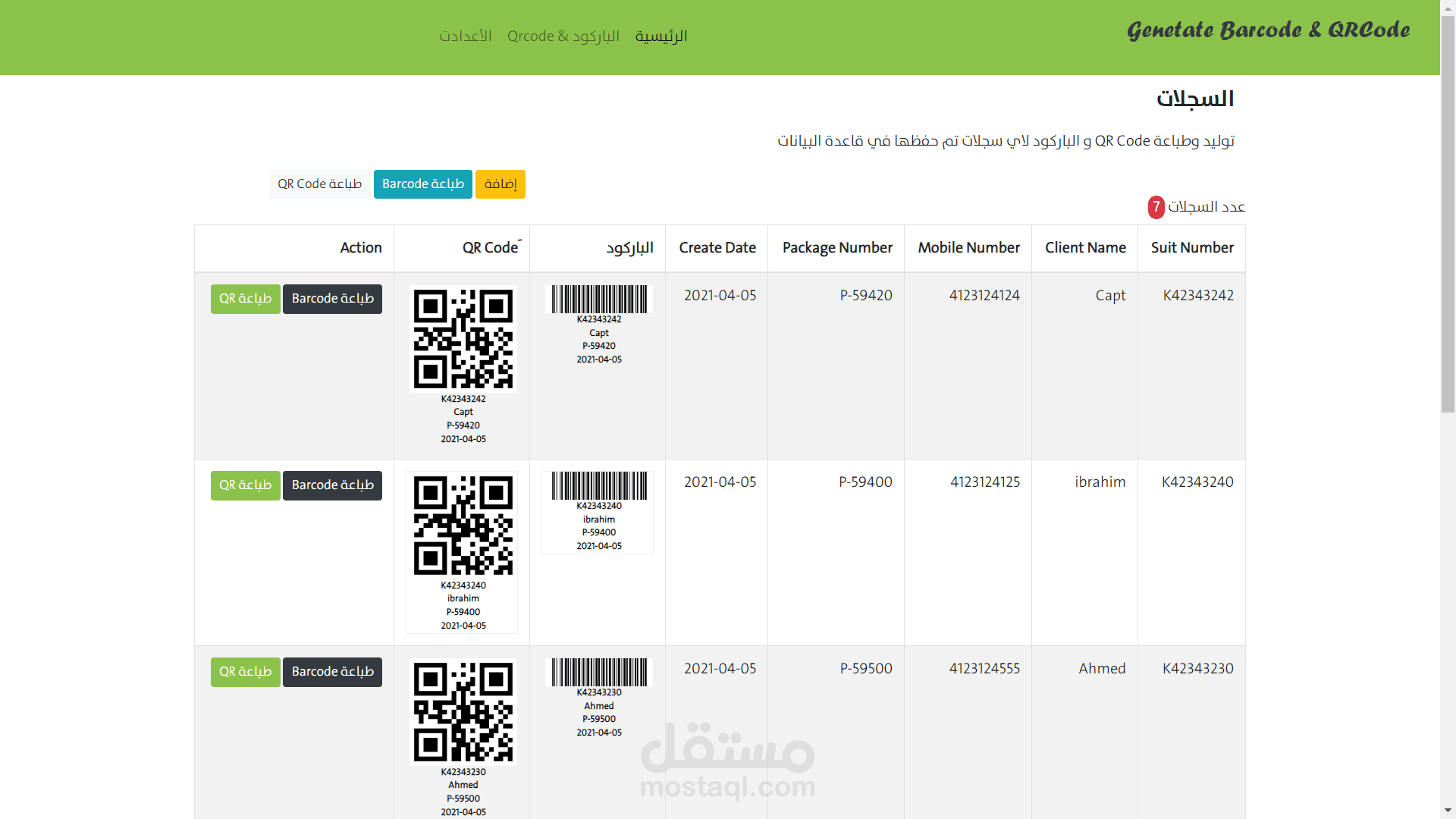Image resolution: width=1456 pixels, height=819 pixels.
Task: Open the الرئيسية home menu item
Action: (661, 36)
